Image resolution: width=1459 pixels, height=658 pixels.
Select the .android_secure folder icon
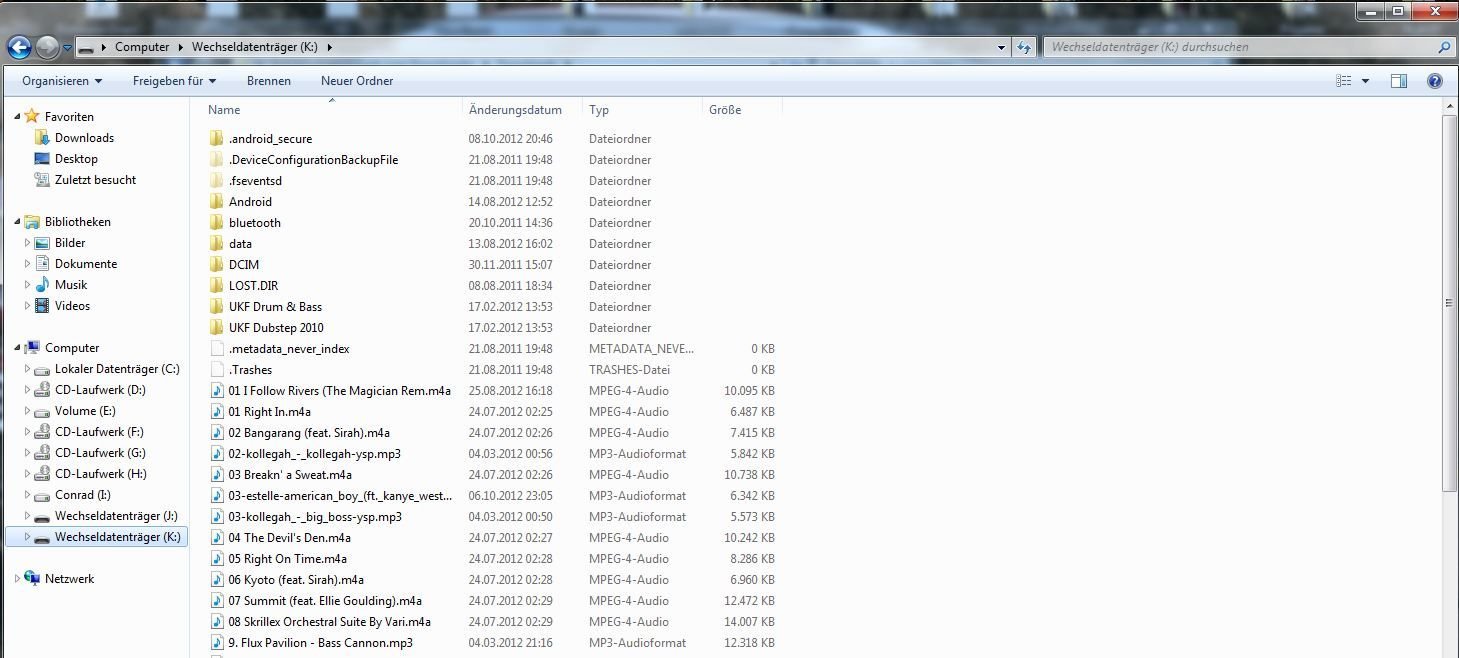coord(217,139)
